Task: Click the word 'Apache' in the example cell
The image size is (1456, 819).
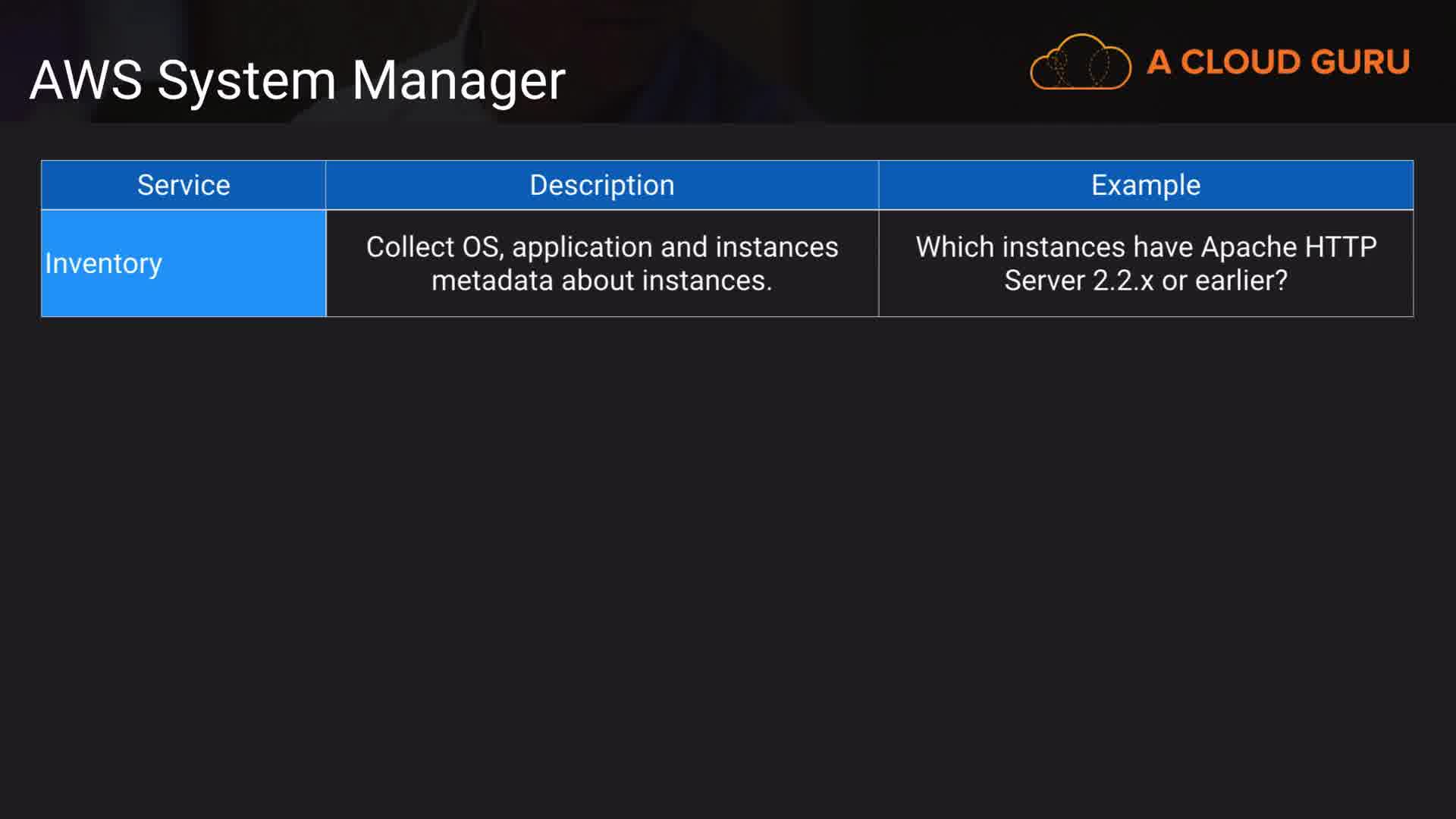Action: [1248, 247]
